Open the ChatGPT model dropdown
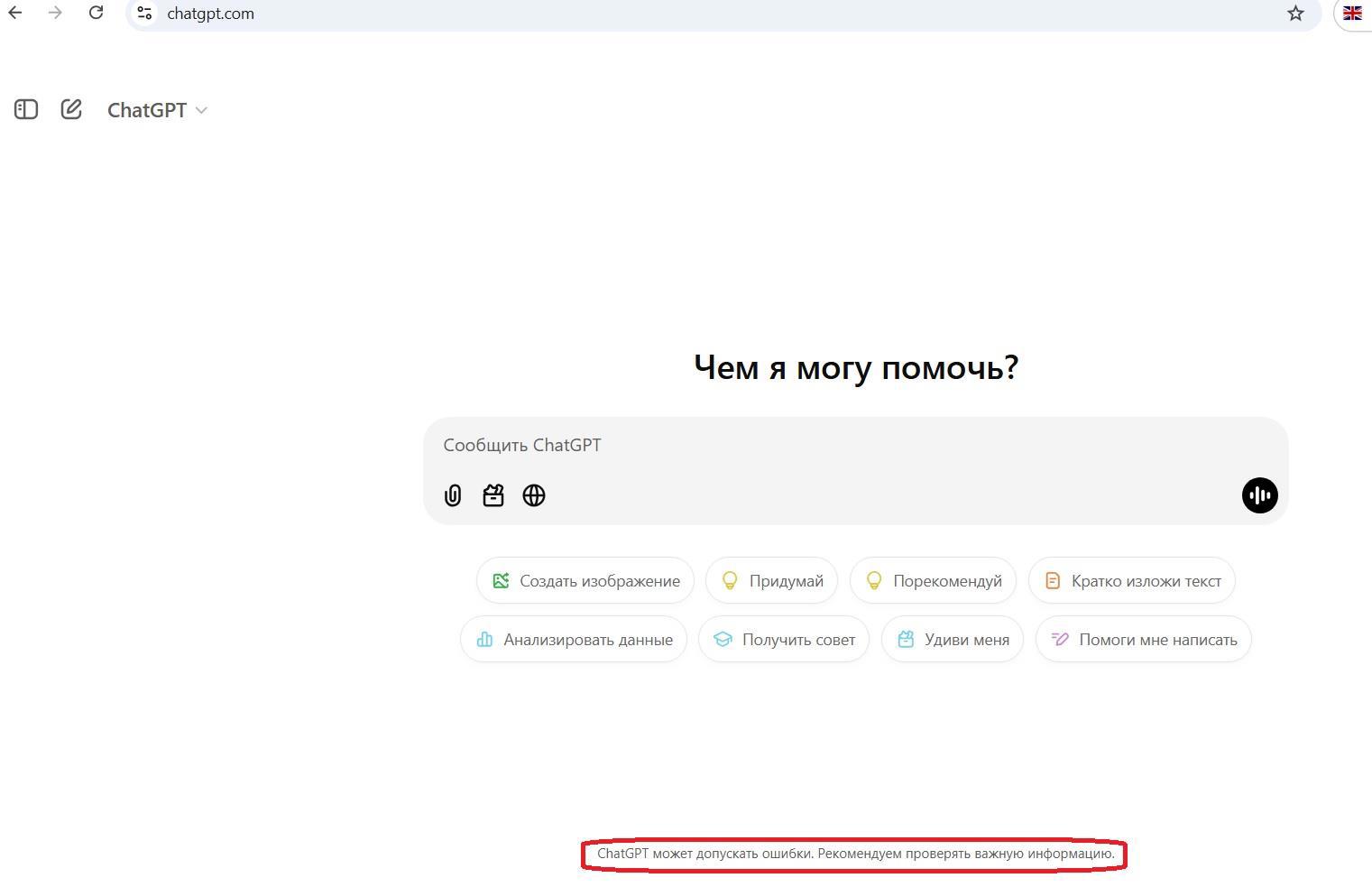The height and width of the screenshot is (887, 1372). point(157,110)
